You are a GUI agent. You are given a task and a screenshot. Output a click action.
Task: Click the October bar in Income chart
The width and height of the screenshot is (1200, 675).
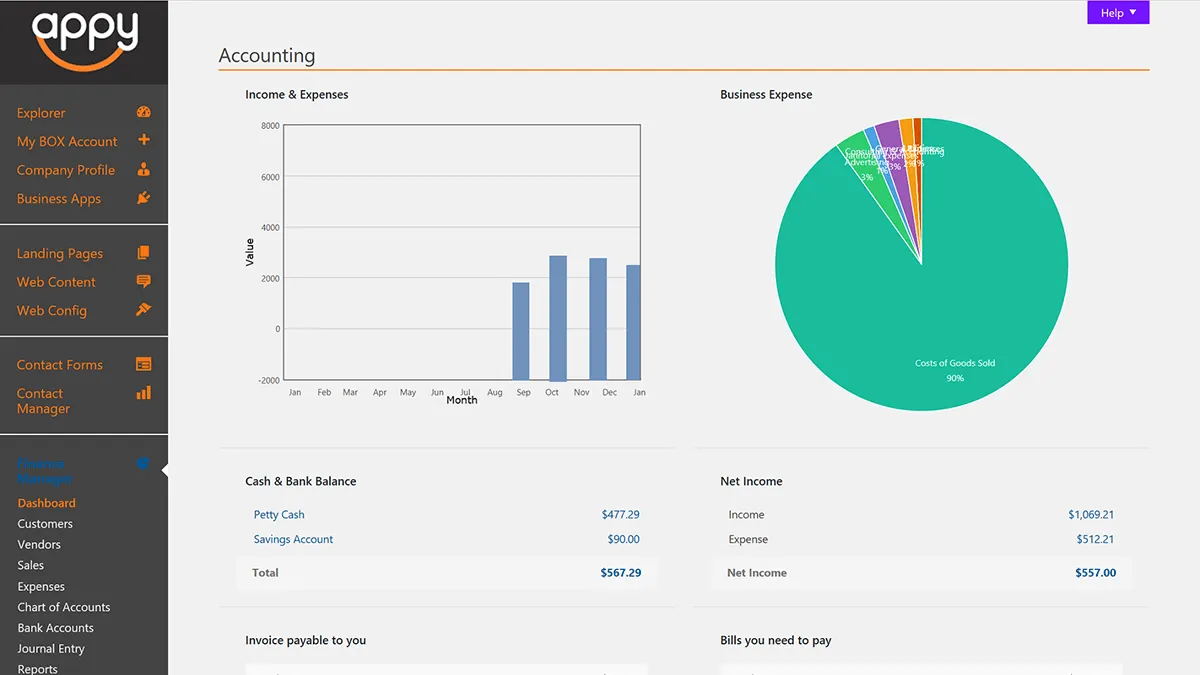pyautogui.click(x=558, y=318)
